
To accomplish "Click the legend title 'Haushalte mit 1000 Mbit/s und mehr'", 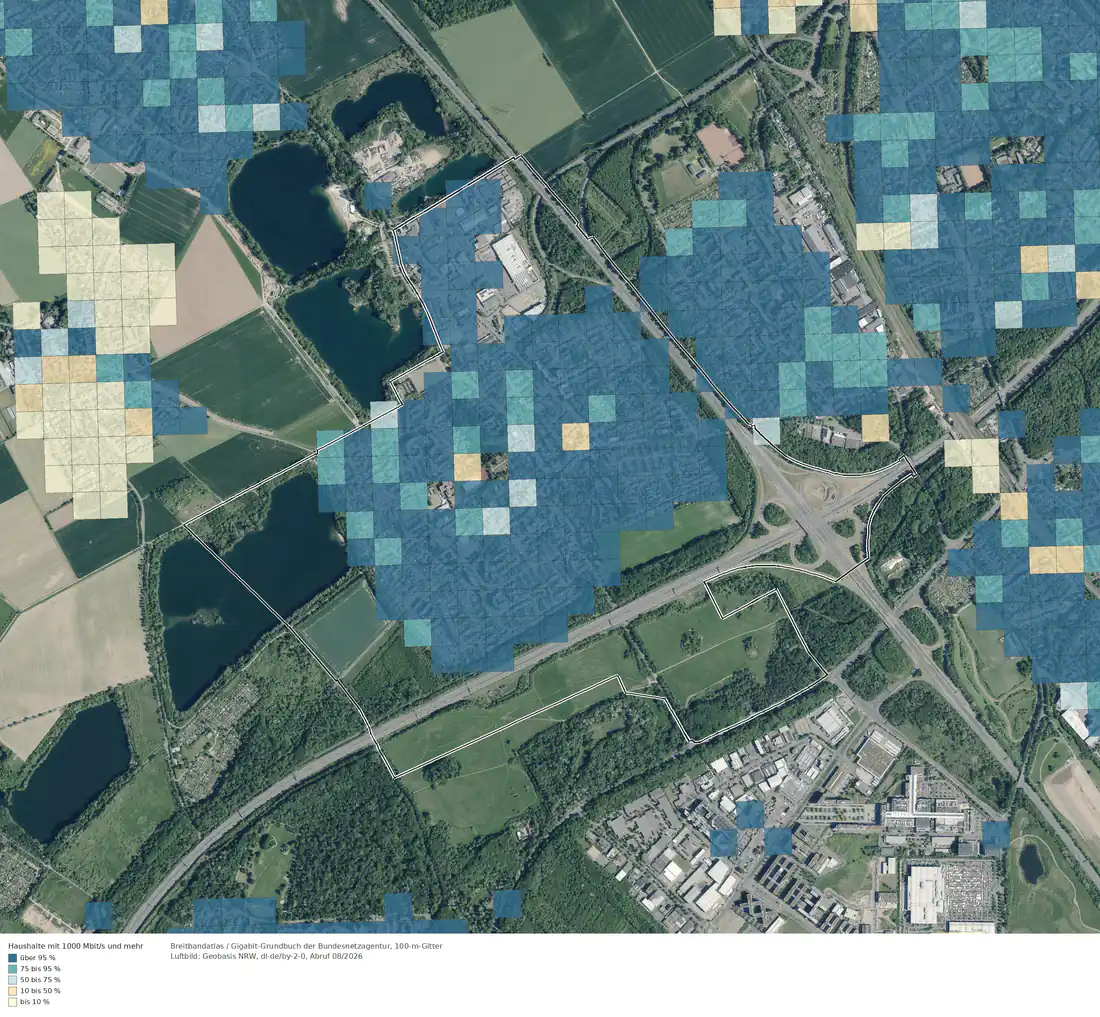I will [76, 946].
